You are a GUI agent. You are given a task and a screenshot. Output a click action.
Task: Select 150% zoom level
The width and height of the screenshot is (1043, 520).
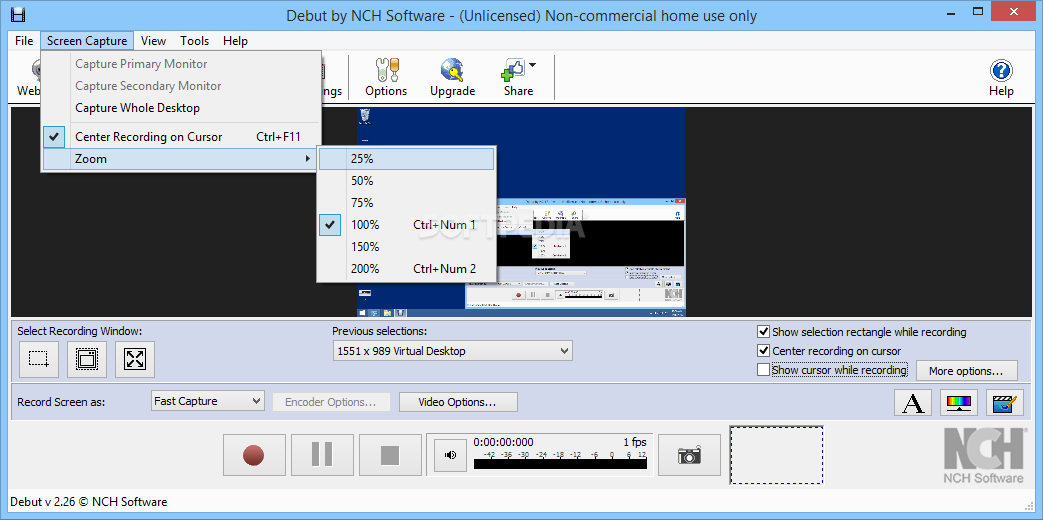pyautogui.click(x=406, y=247)
